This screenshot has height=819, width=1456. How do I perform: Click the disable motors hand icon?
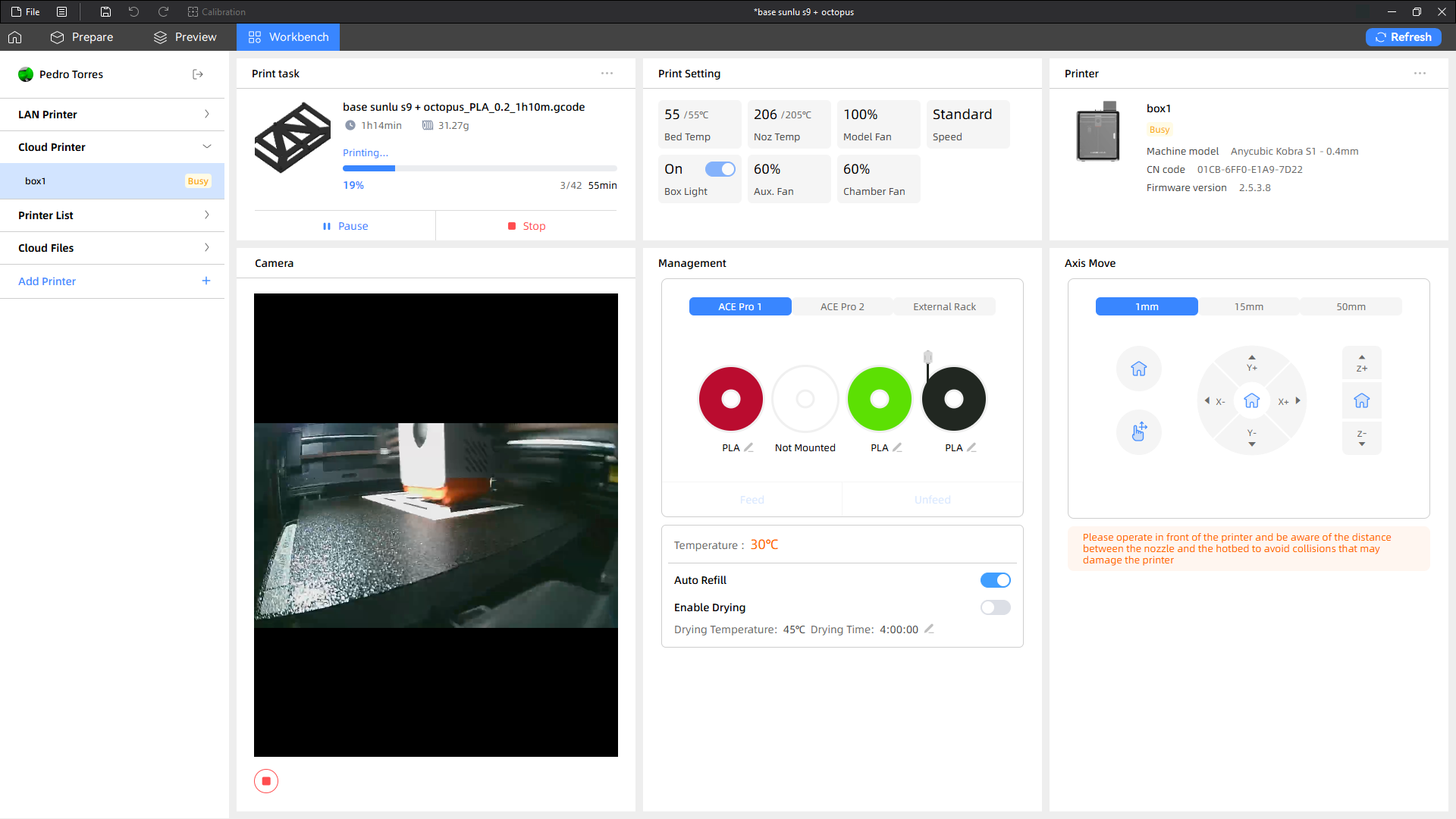pyautogui.click(x=1138, y=432)
